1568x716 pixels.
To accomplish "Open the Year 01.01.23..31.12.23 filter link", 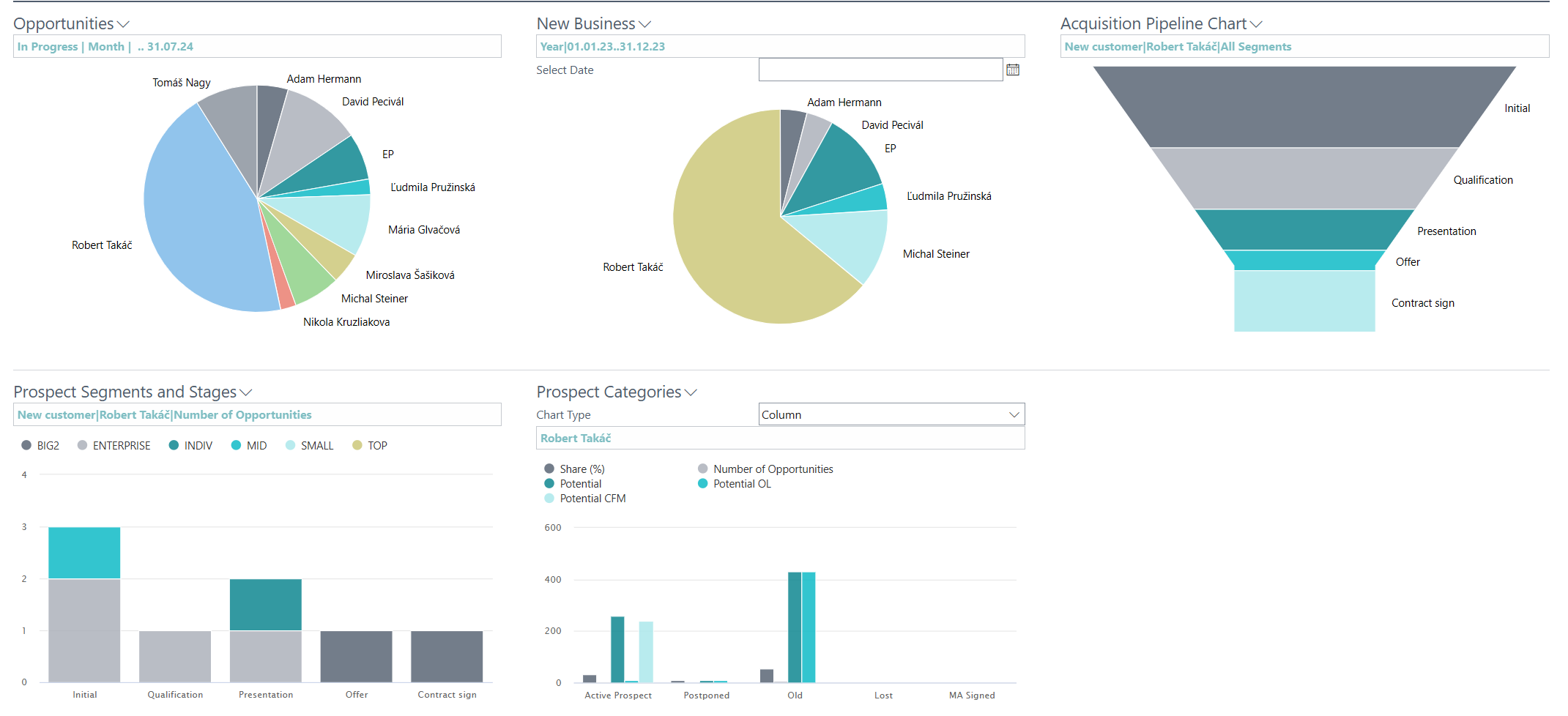I will (602, 47).
